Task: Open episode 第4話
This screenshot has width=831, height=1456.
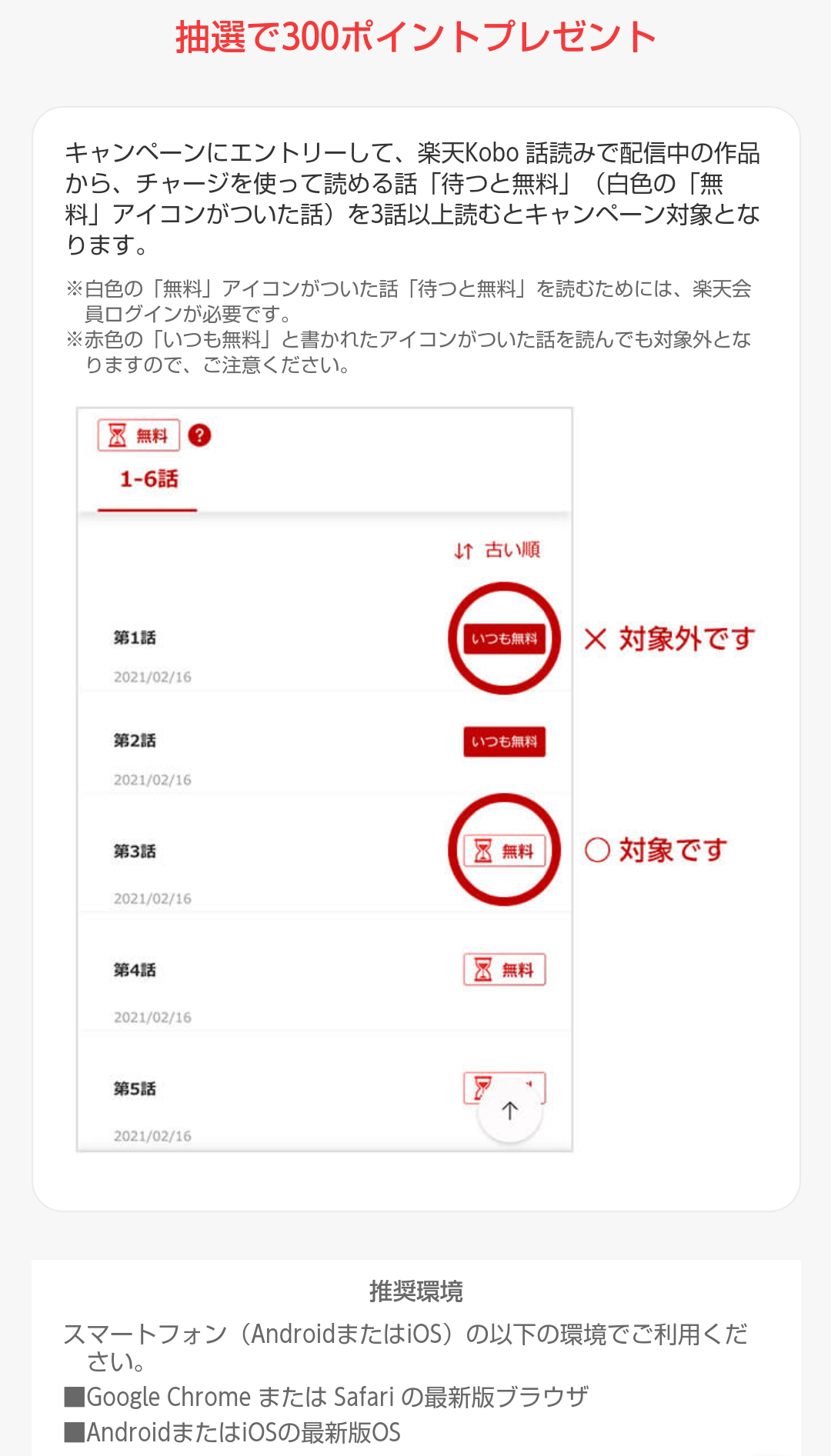Action: [x=135, y=970]
